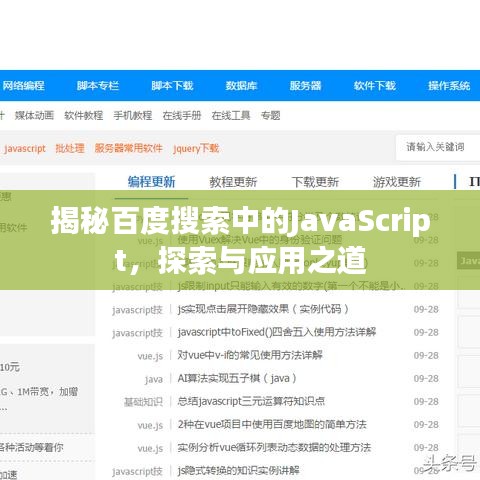Open the 操作系统 navigation item

[x=449, y=86]
